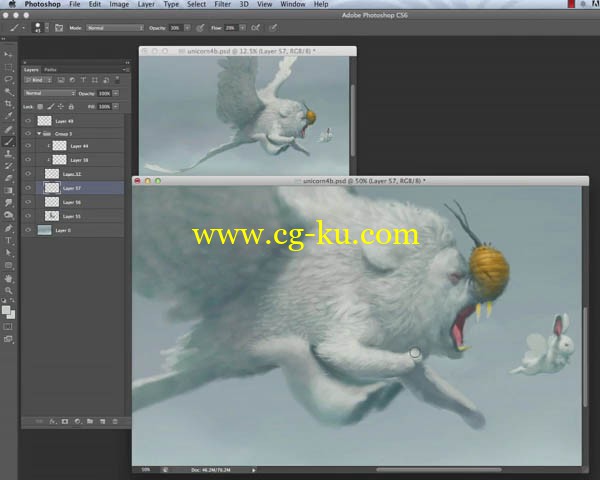Screen dimensions: 600x480
Task: Select the Clone Stamp tool
Action: [8, 154]
